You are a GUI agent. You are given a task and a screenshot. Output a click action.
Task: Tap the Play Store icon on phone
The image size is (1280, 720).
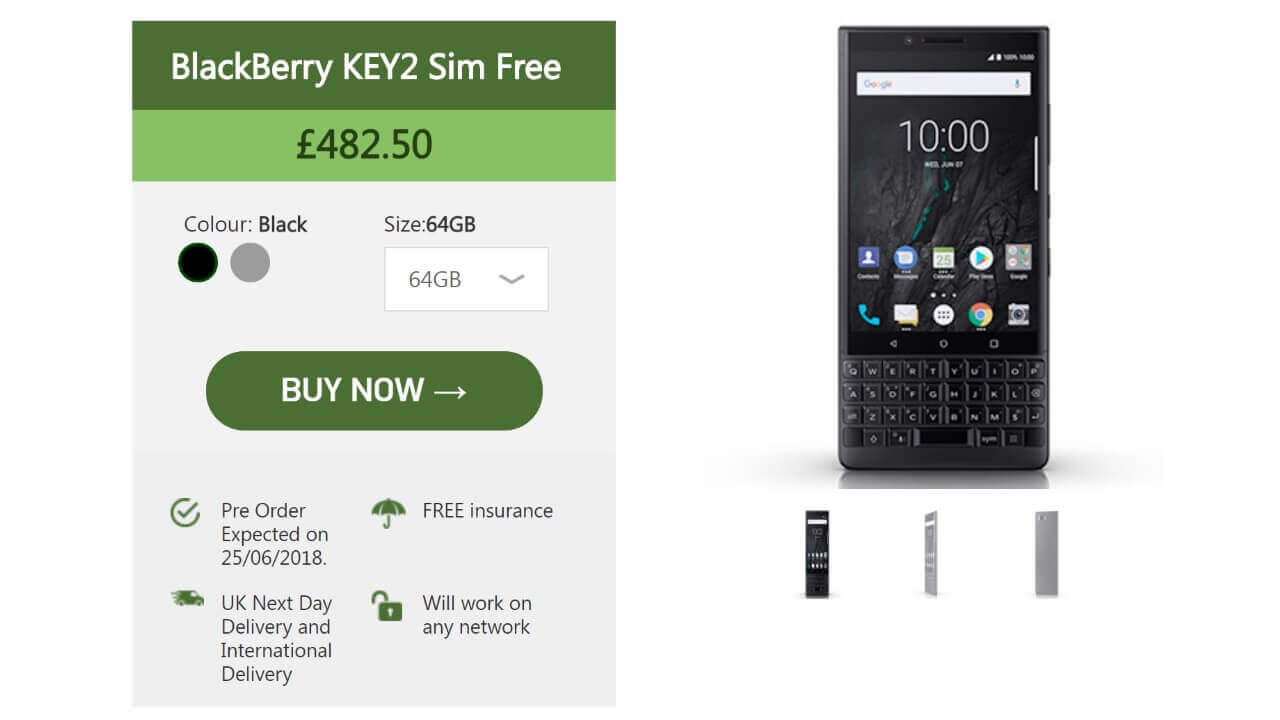tap(980, 259)
